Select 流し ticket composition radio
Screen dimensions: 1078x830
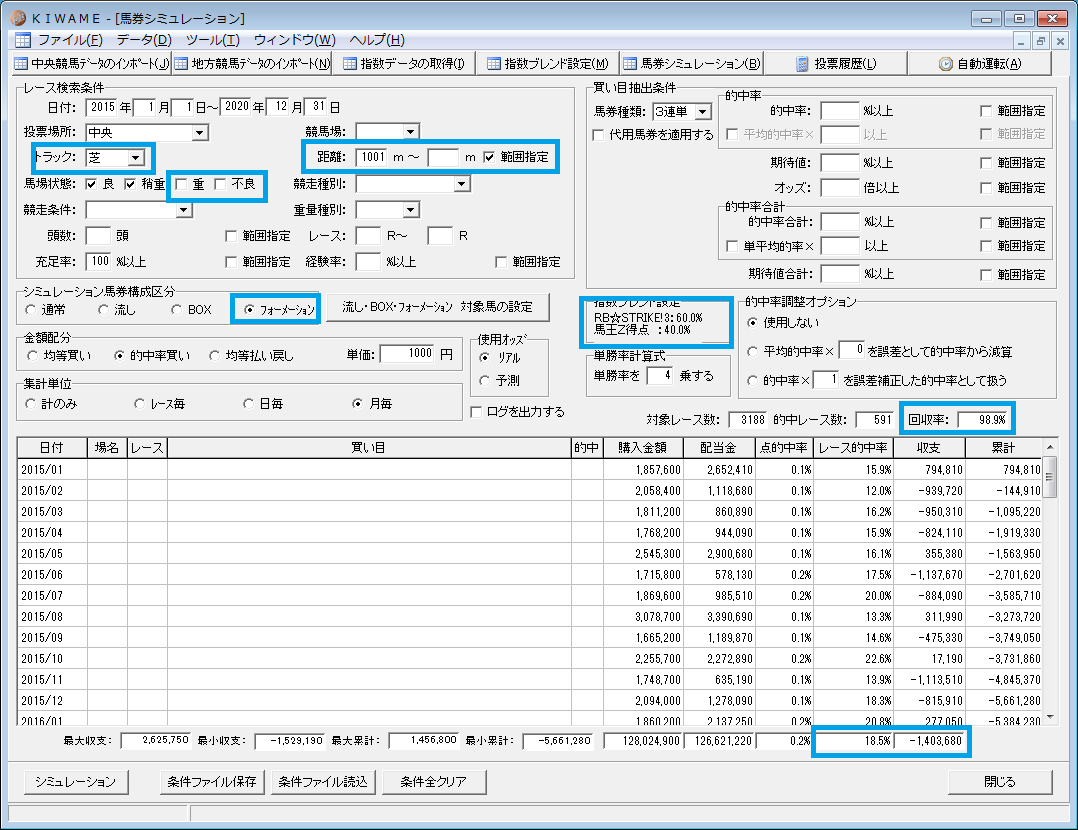click(103, 310)
